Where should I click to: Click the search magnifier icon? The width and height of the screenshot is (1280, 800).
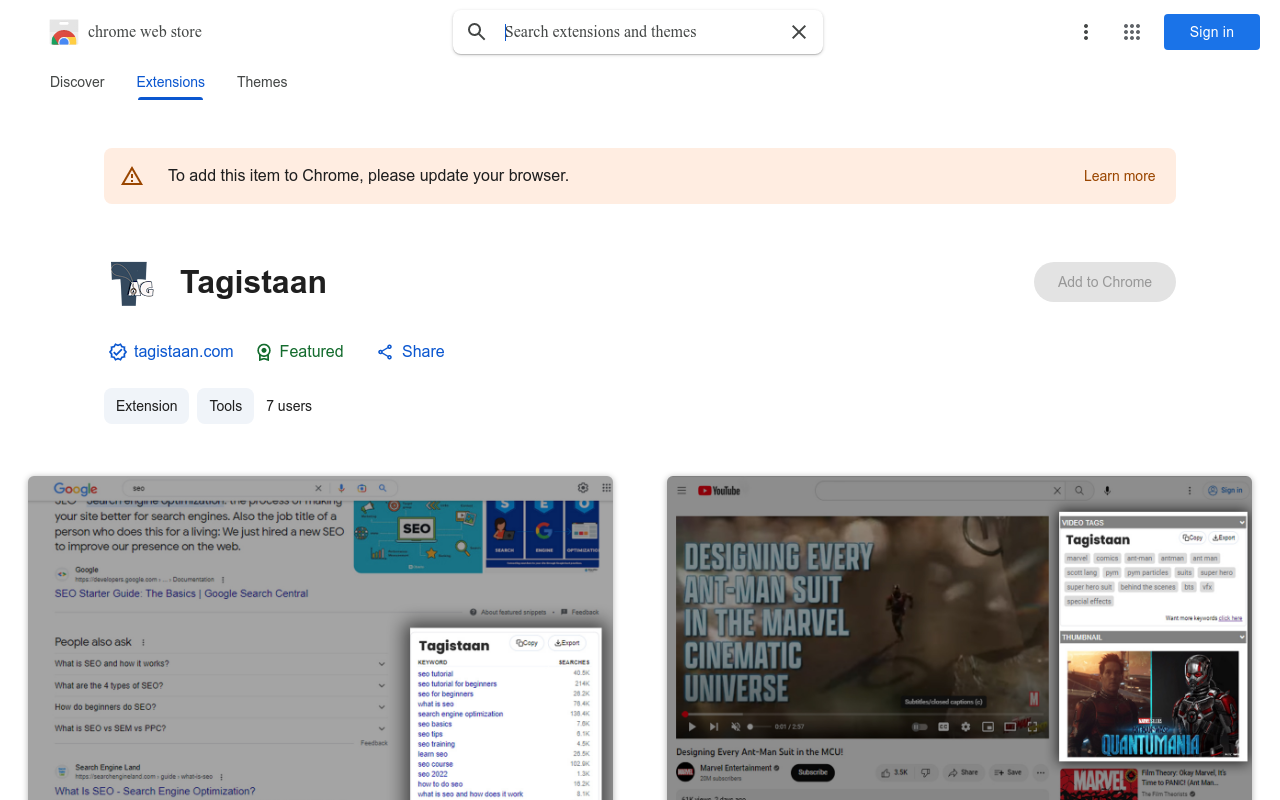point(477,32)
